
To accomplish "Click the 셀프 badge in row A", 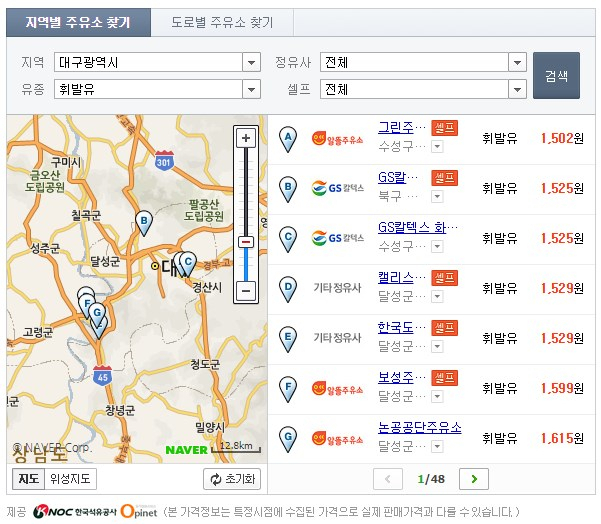I will click(x=445, y=128).
